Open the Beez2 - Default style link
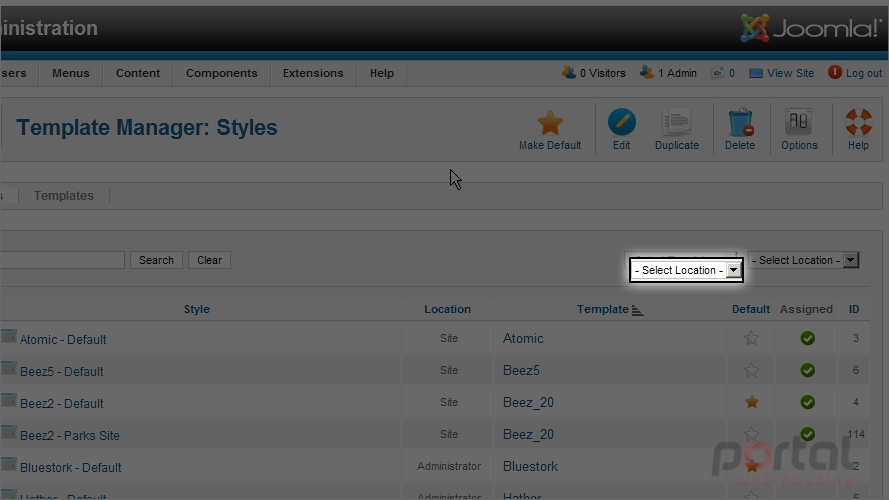This screenshot has height=500, width=889. 62,404
